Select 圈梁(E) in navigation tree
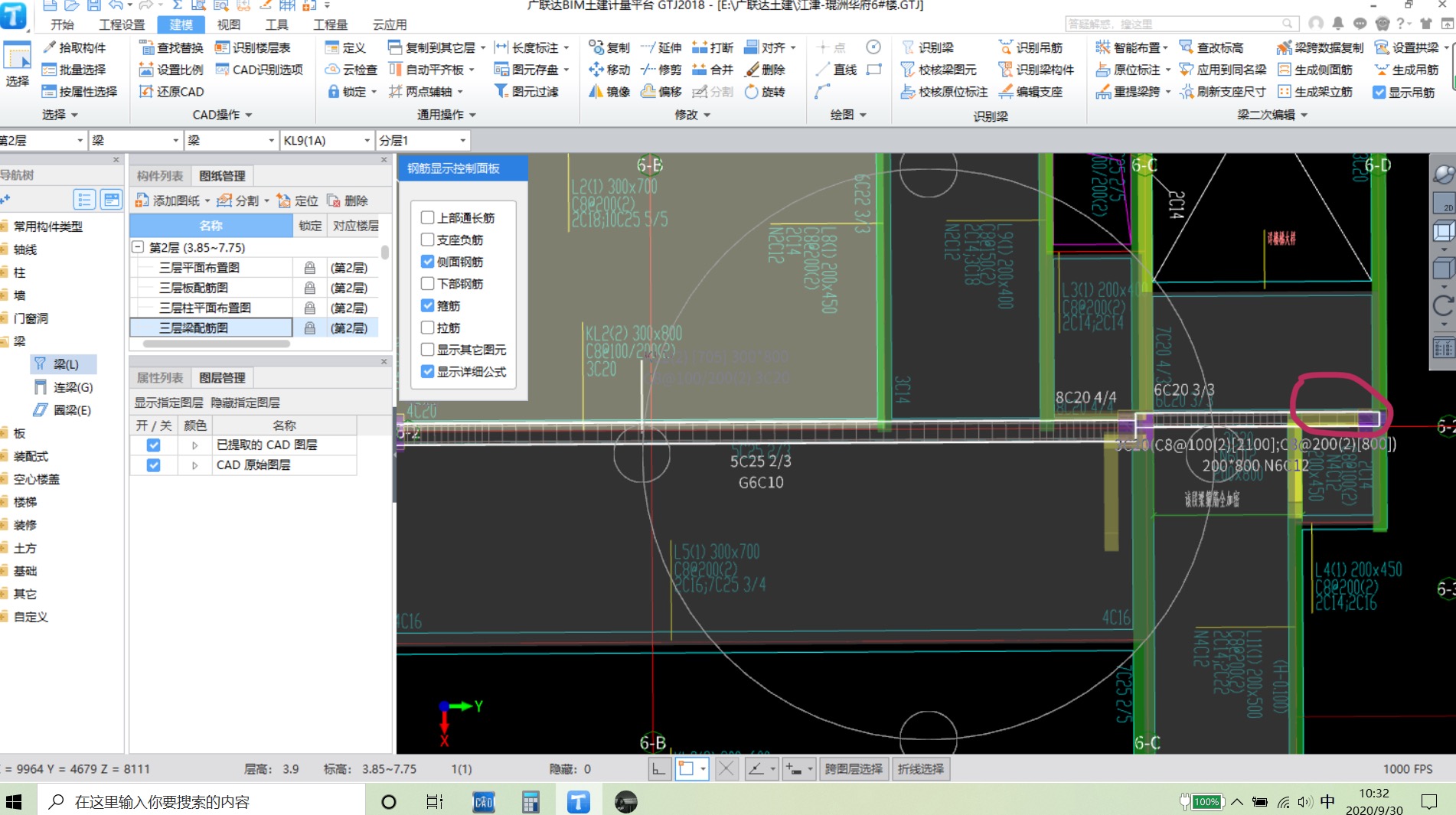This screenshot has width=1456, height=815. pyautogui.click(x=62, y=410)
